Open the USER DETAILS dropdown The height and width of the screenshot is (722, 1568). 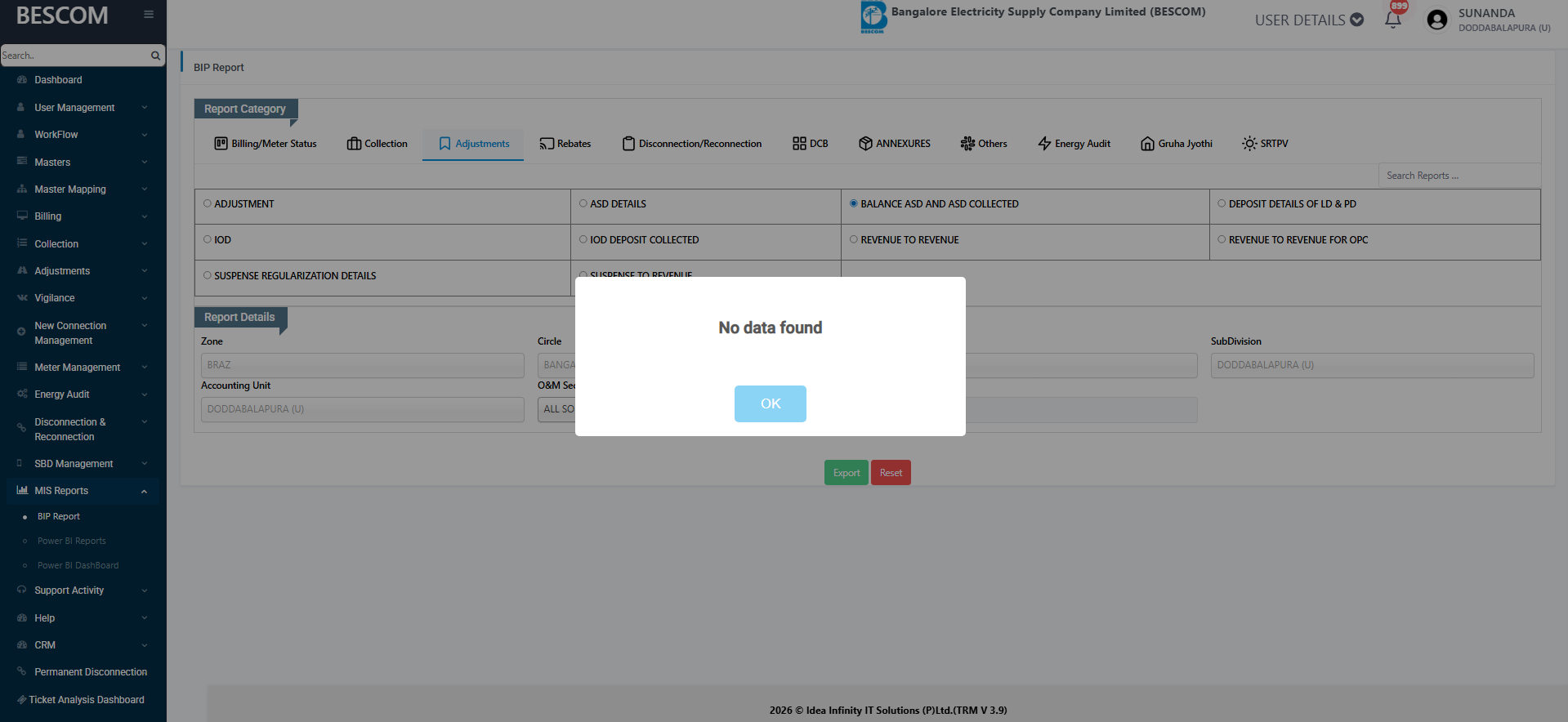coord(1309,20)
